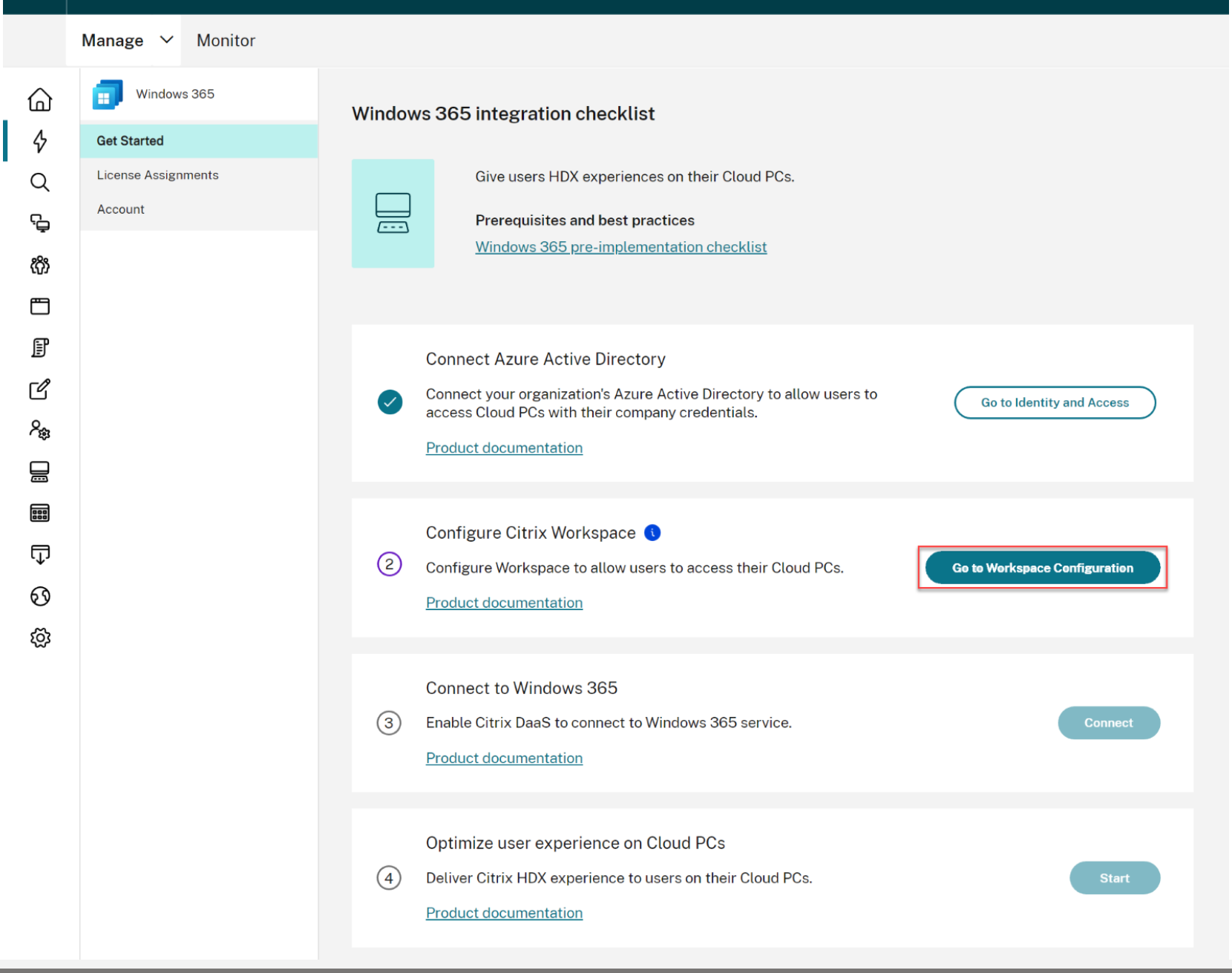The image size is (1232, 973).
Task: Switch to the Monitor tab
Action: (x=226, y=41)
